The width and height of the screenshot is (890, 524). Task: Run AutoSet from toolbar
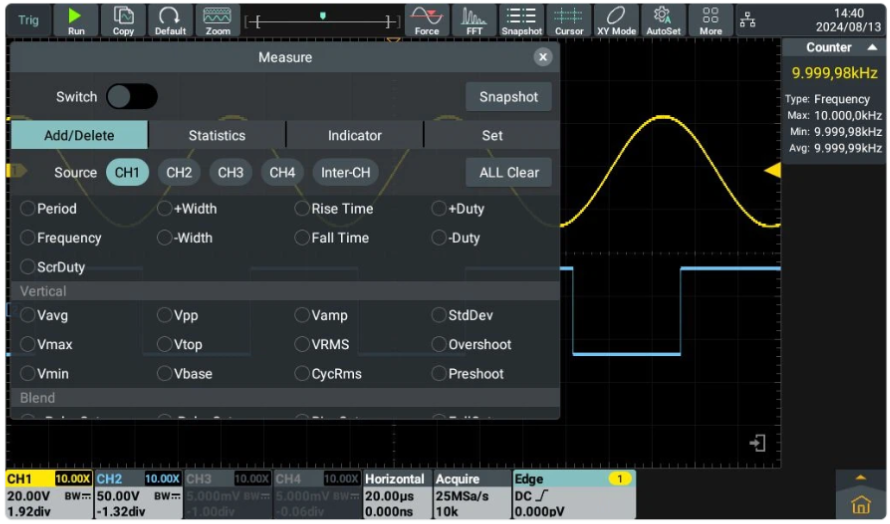coord(662,19)
